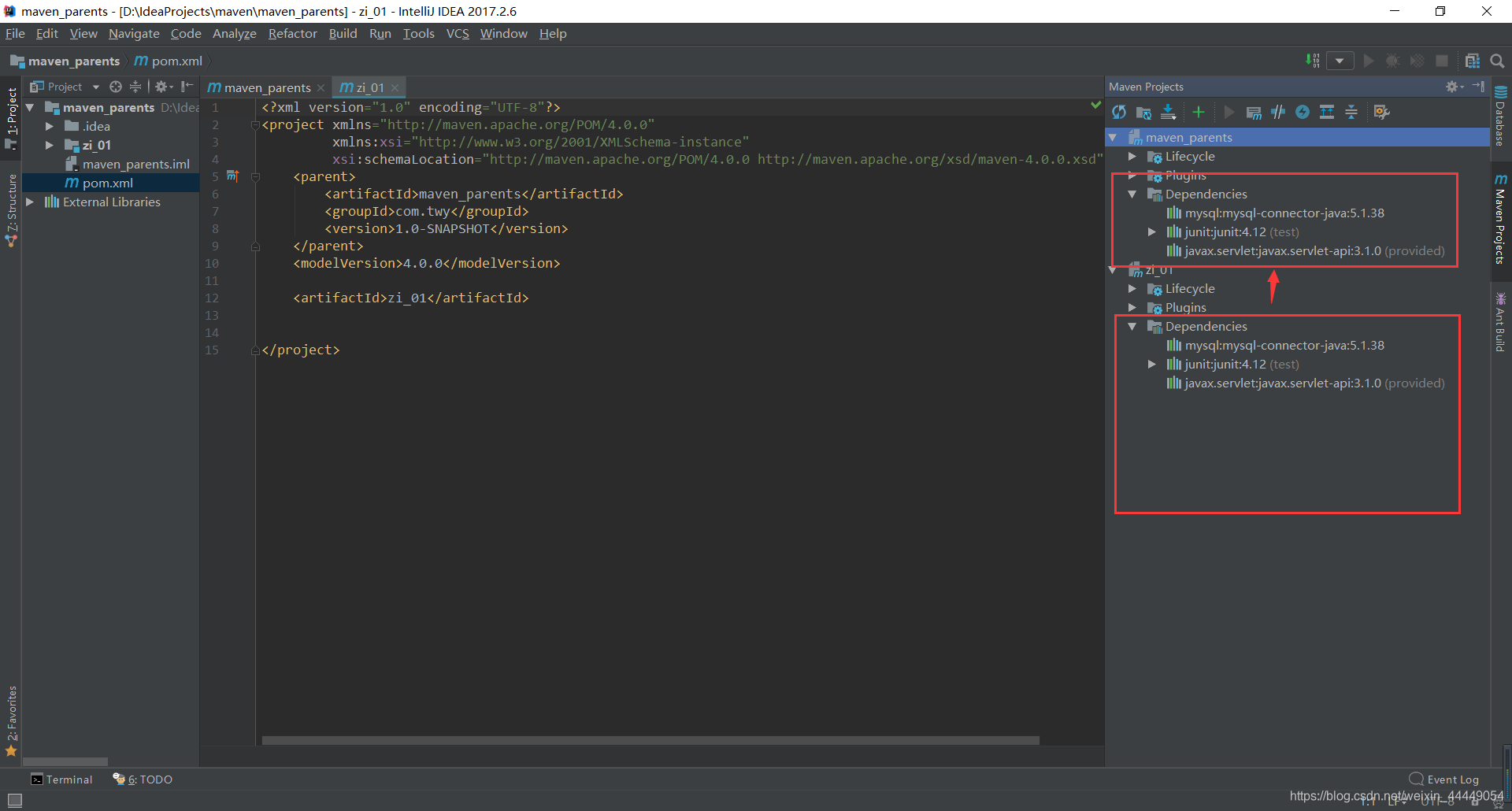Collapse maven_parents root in Project tree
The image size is (1512, 811).
pyautogui.click(x=30, y=107)
